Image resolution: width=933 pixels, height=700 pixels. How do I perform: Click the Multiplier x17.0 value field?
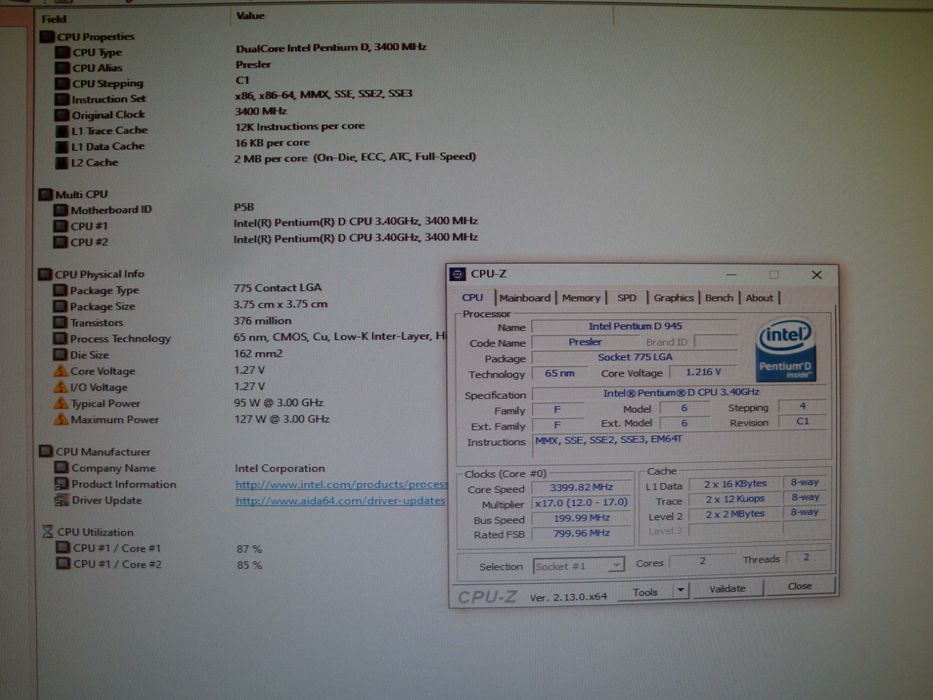click(581, 503)
